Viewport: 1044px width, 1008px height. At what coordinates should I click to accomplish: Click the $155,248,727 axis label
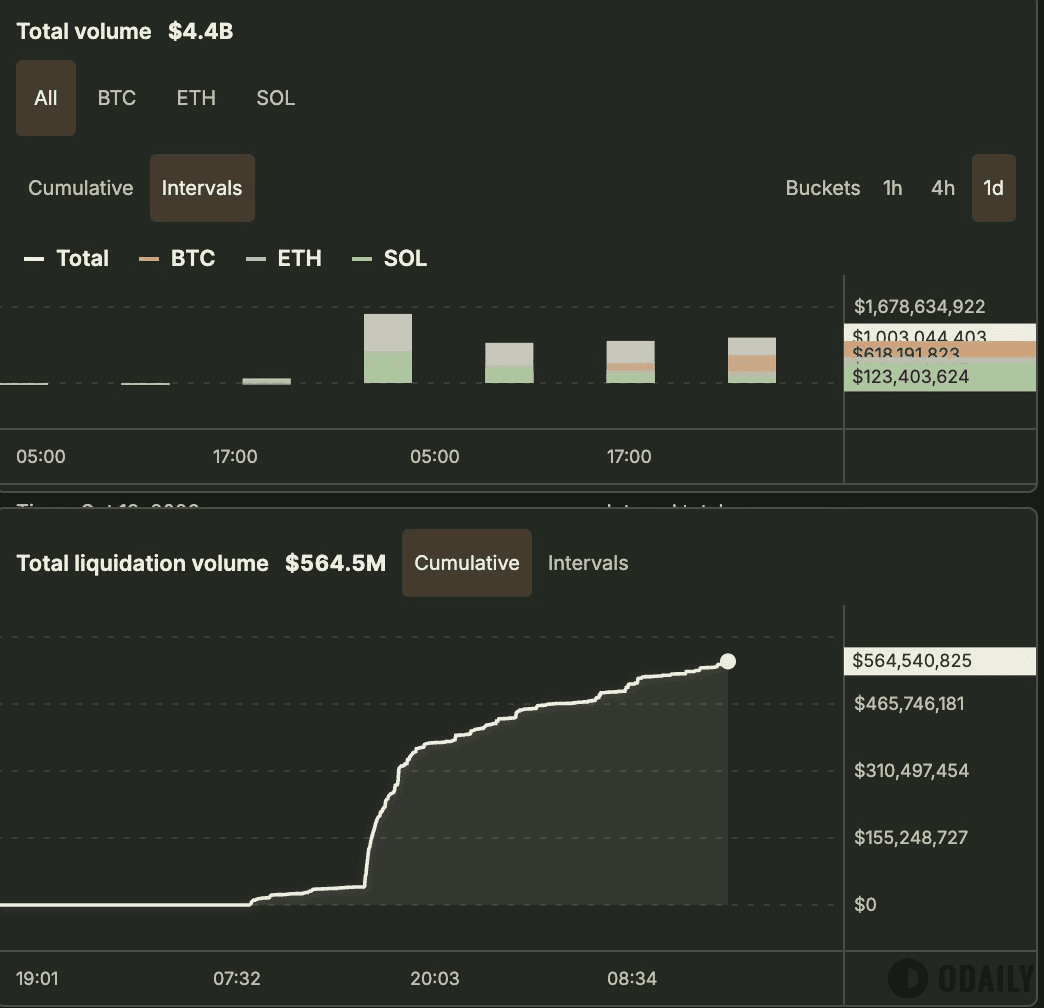coord(911,838)
